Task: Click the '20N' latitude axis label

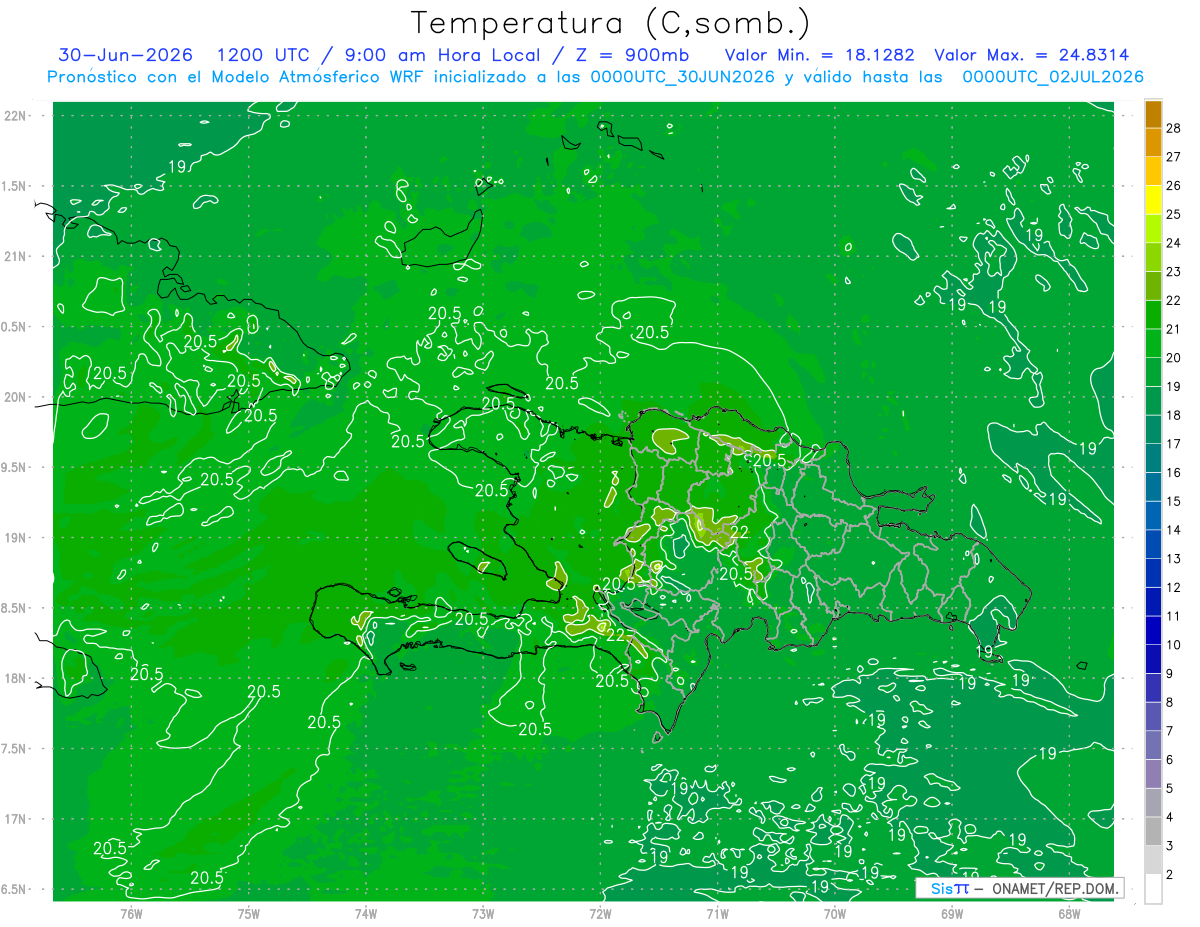Action: click(15, 397)
